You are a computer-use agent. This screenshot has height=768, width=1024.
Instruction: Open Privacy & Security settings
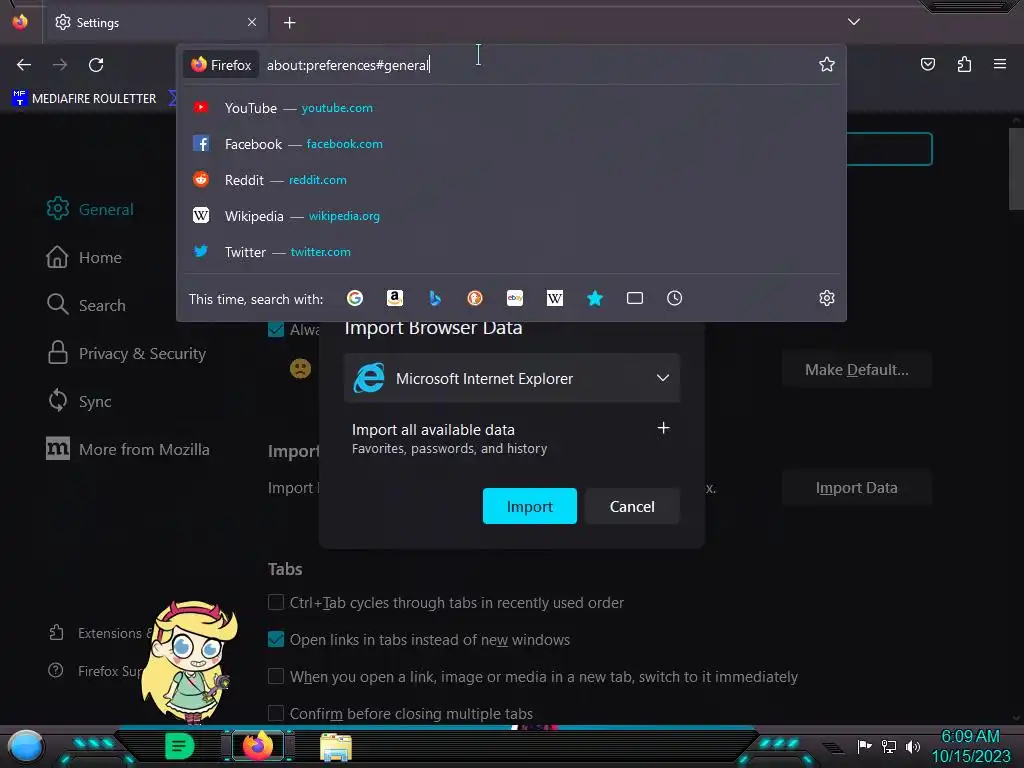[x=126, y=353]
